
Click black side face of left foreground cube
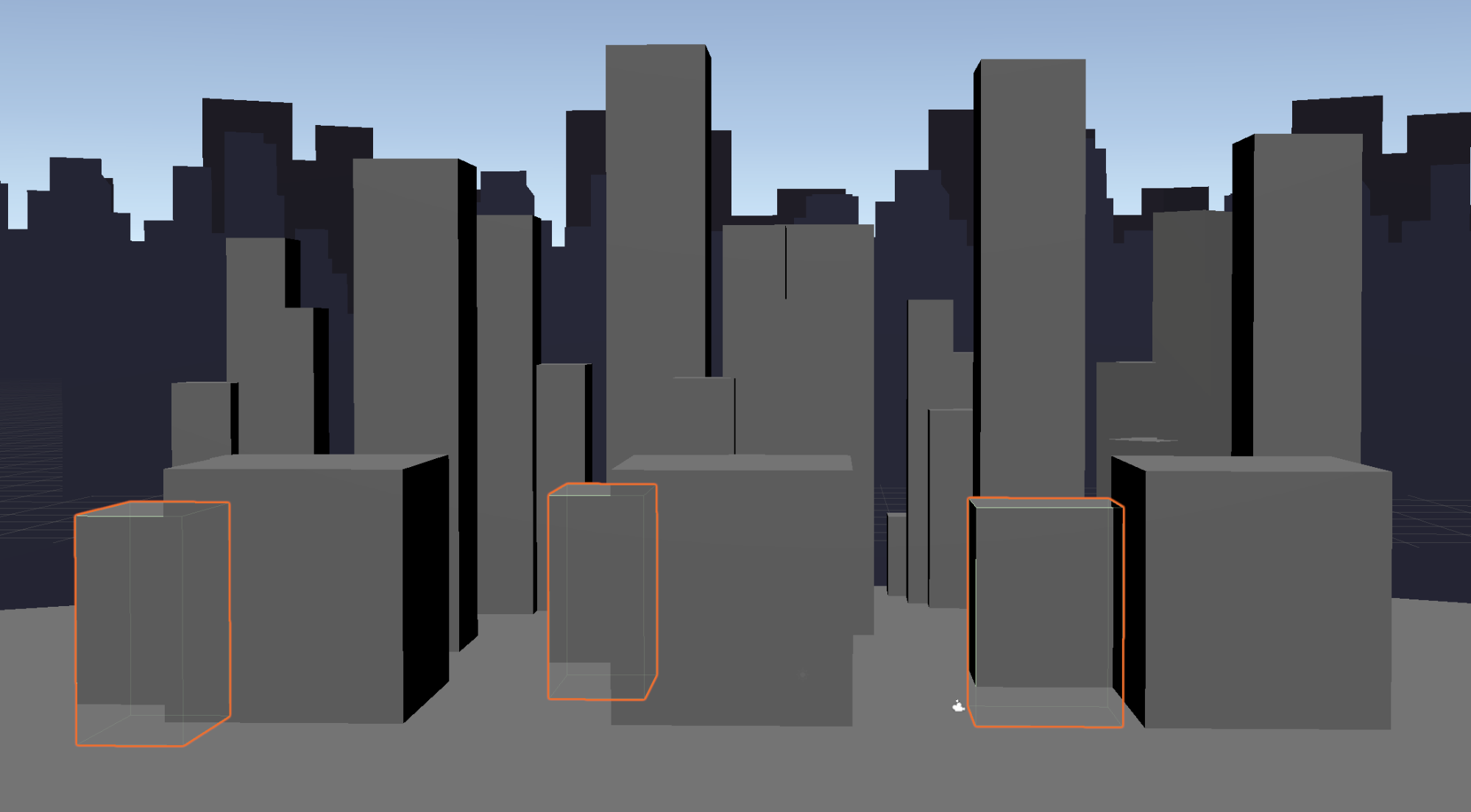coord(425,588)
